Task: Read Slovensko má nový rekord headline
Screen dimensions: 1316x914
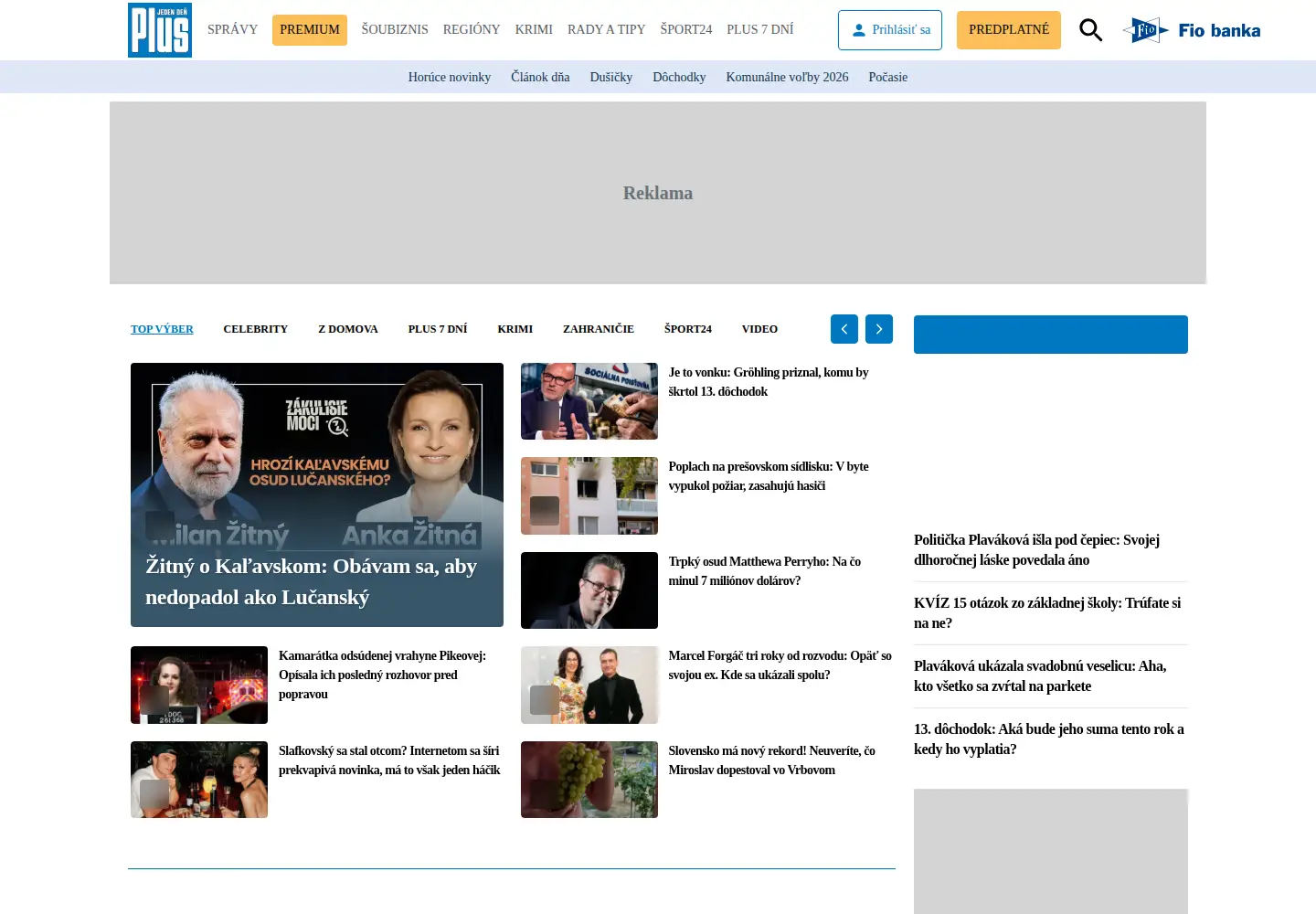Action: 771,760
